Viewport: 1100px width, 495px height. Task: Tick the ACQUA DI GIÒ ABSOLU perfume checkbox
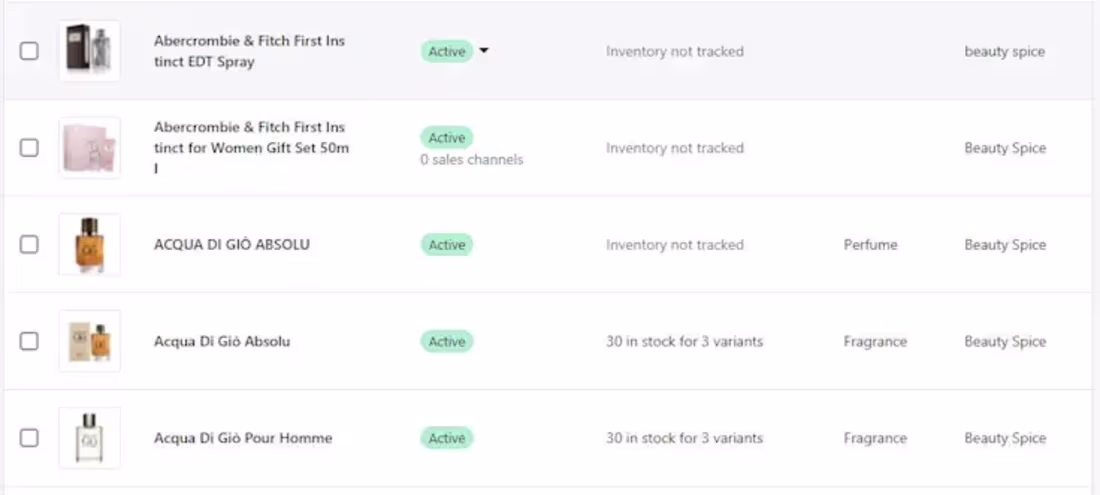click(29, 245)
